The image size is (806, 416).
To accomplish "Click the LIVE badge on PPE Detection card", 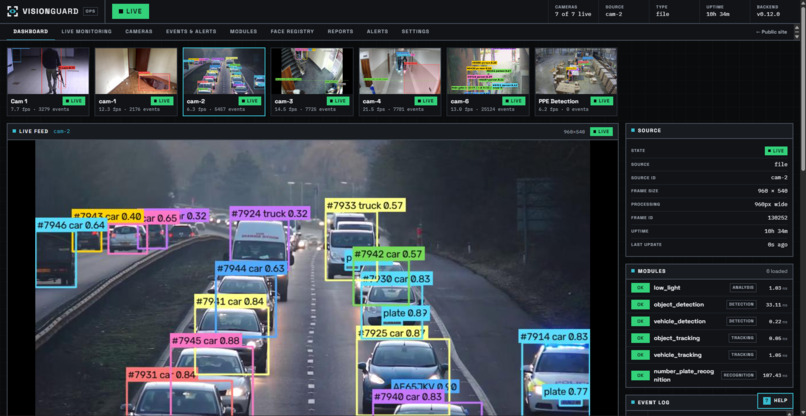I will [x=601, y=101].
